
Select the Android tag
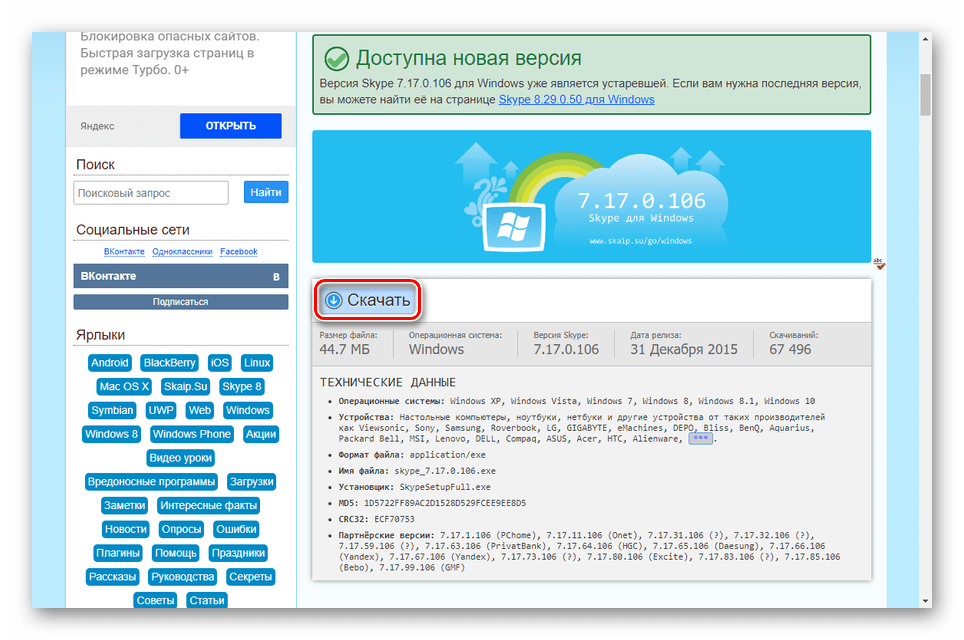pos(109,363)
